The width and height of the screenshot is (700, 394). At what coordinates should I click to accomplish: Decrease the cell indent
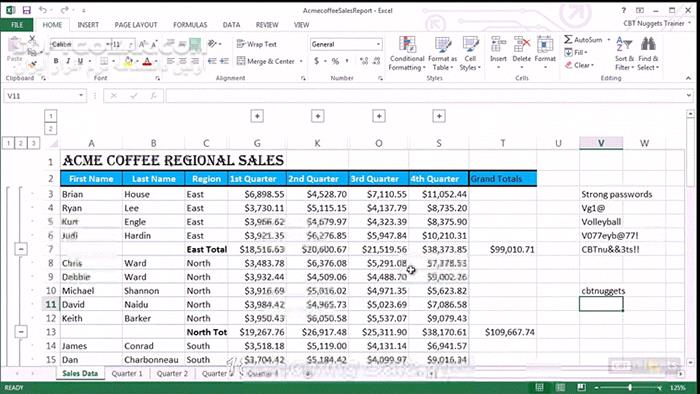212,61
